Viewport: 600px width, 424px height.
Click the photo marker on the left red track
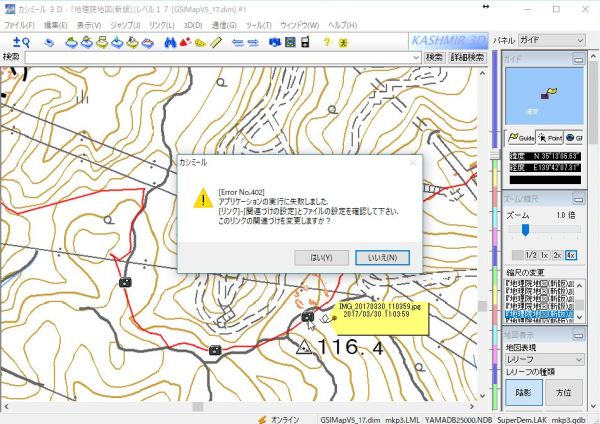tap(125, 282)
